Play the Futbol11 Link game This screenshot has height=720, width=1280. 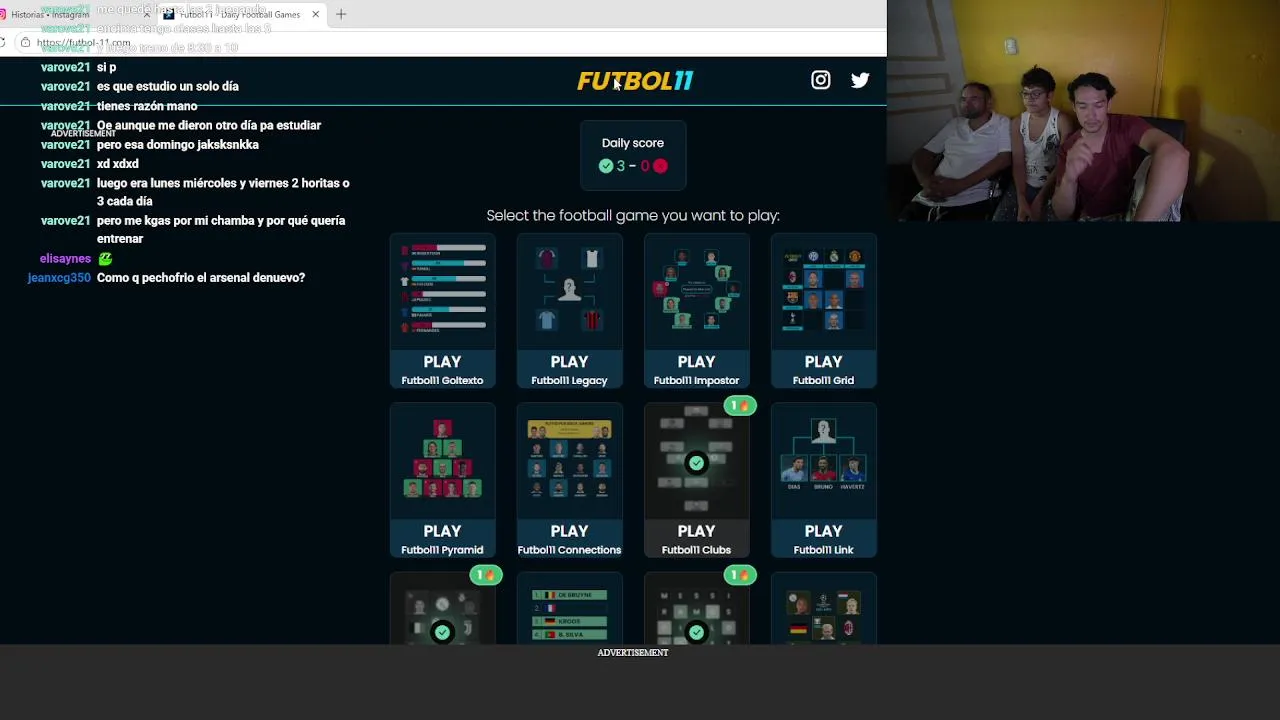823,538
